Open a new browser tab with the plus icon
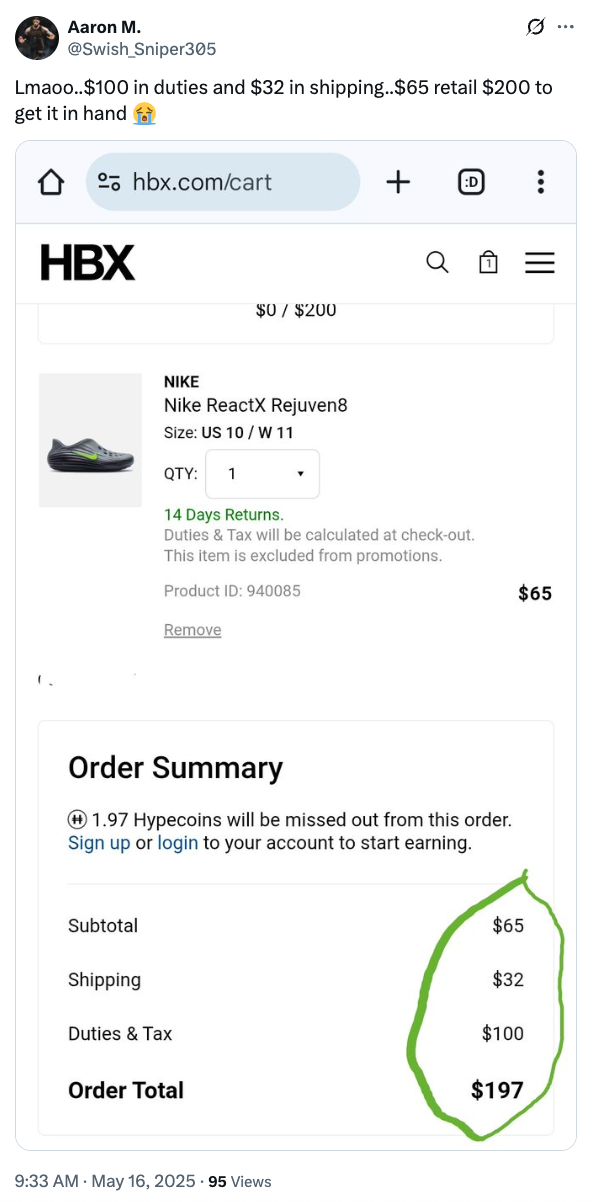Image resolution: width=594 pixels, height=1202 pixels. point(398,181)
